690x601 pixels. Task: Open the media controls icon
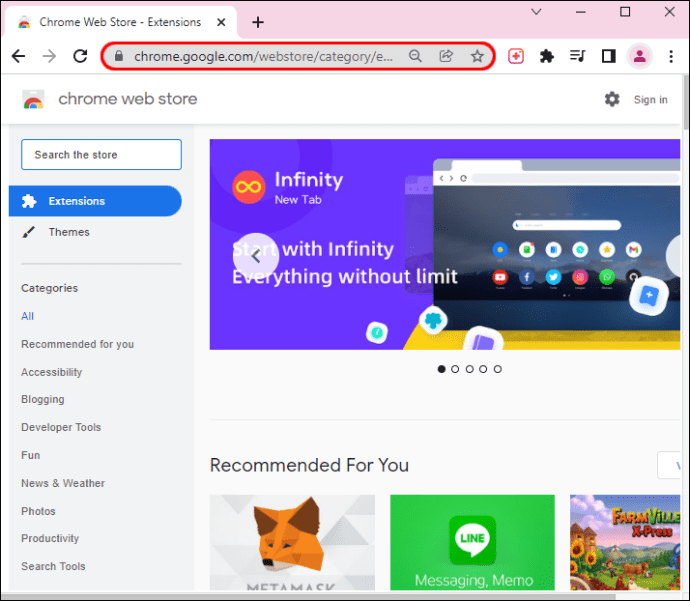[x=577, y=56]
